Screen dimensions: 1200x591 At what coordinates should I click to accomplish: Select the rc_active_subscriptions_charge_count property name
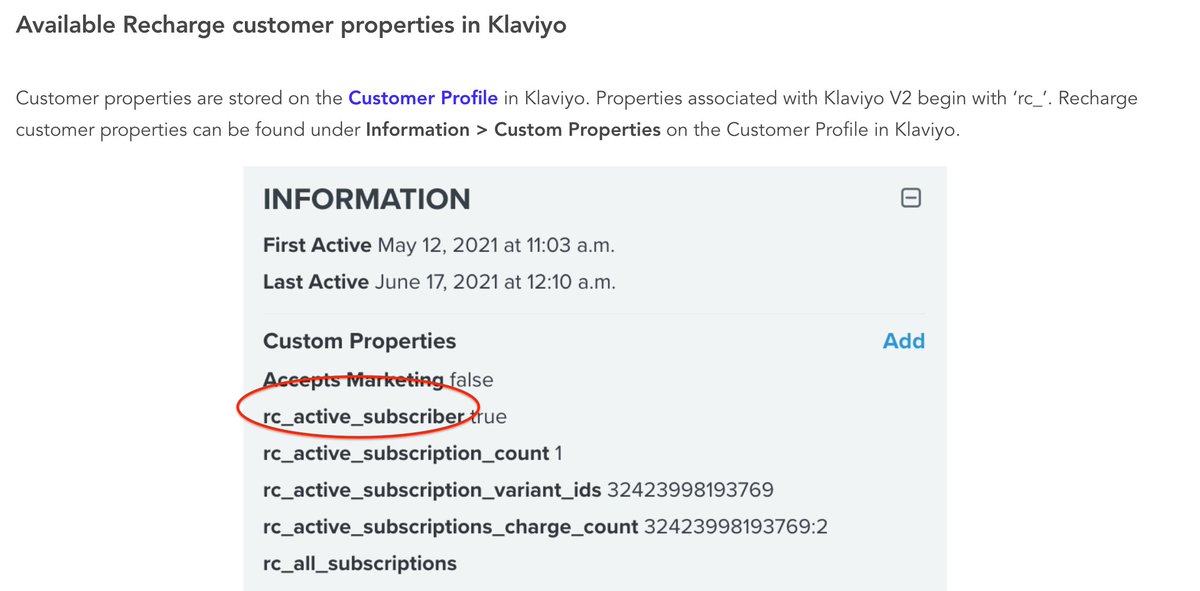coord(450,527)
